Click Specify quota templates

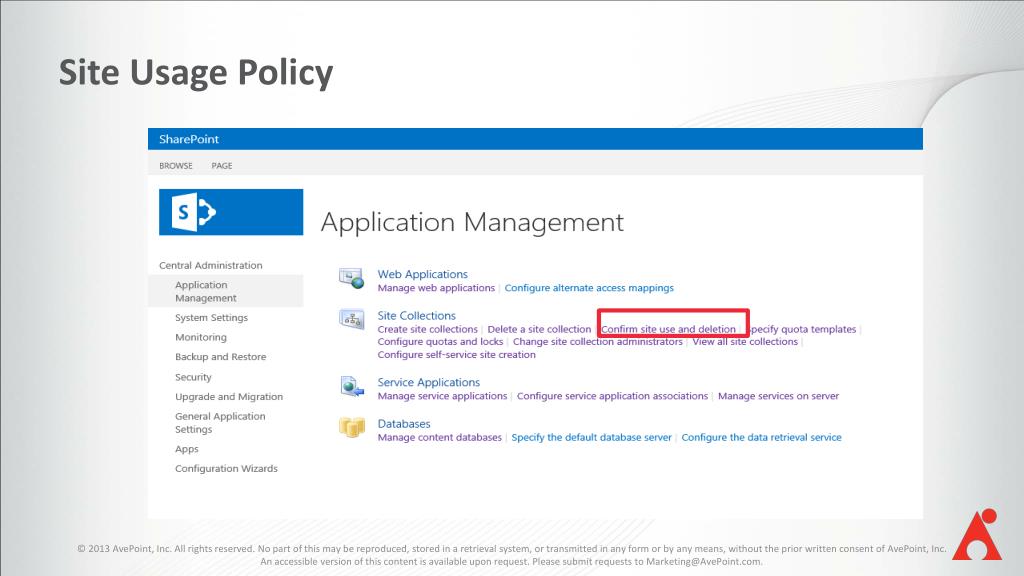coord(801,329)
